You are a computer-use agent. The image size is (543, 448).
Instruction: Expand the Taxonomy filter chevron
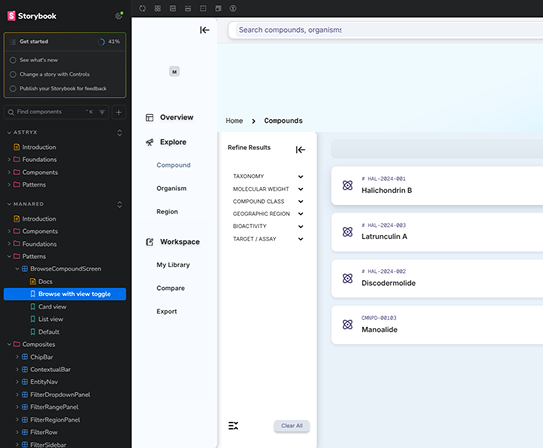(x=301, y=177)
